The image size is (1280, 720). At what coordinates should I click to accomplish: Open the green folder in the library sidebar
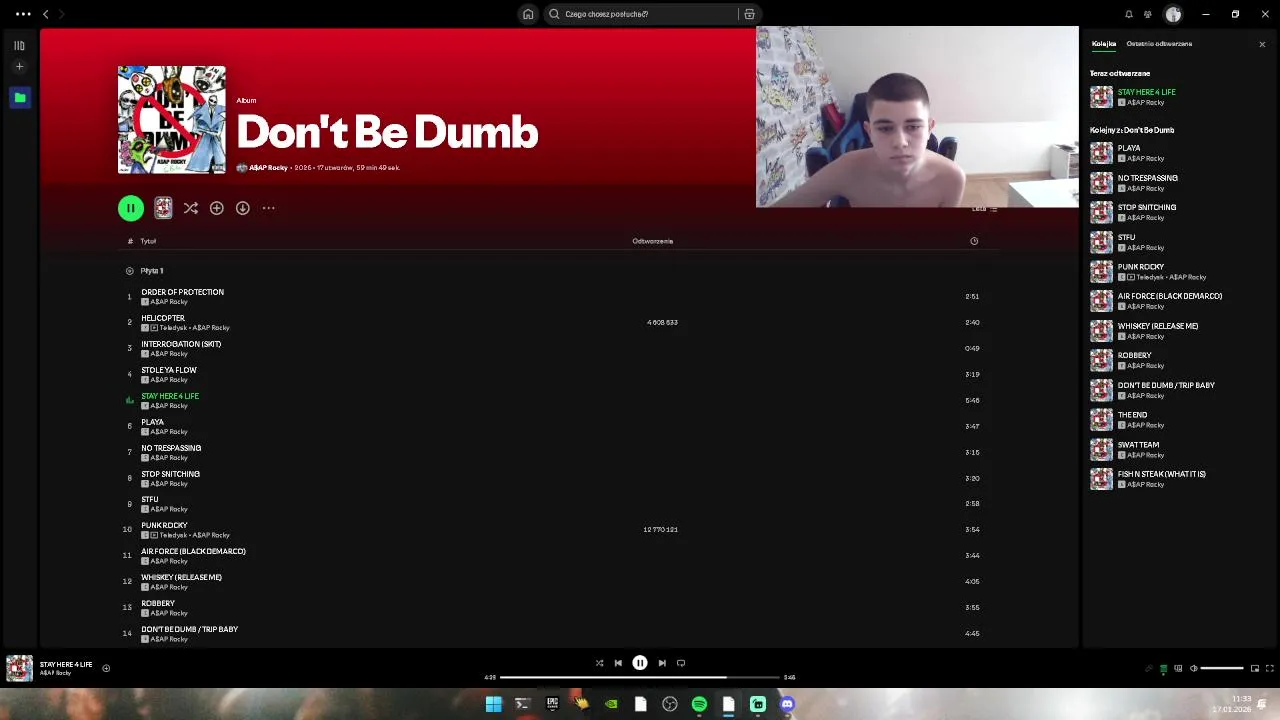click(20, 98)
